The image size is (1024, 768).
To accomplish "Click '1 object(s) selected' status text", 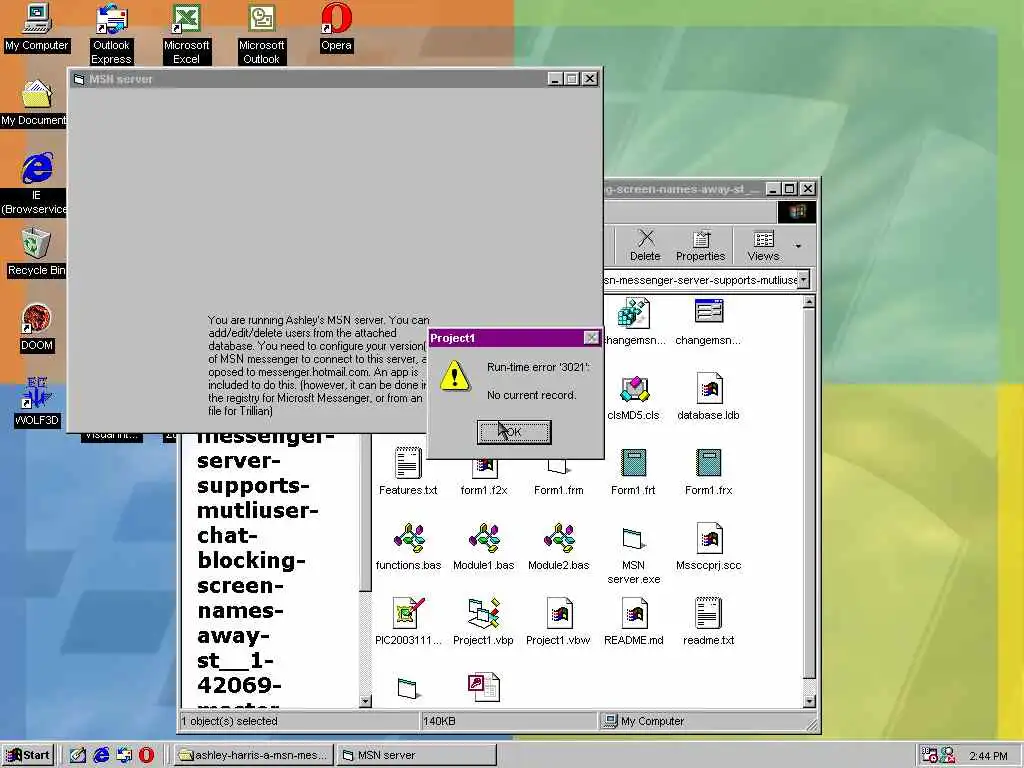I will point(229,721).
